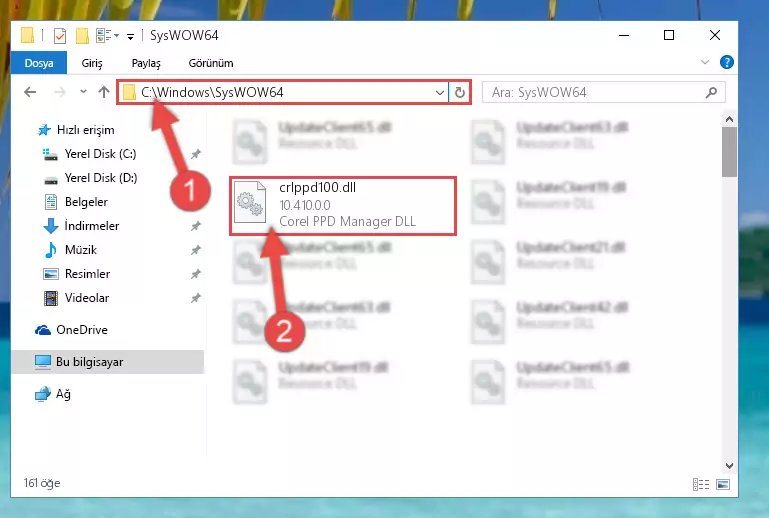
Task: Click the New folder quick access icon
Action: click(x=82, y=35)
